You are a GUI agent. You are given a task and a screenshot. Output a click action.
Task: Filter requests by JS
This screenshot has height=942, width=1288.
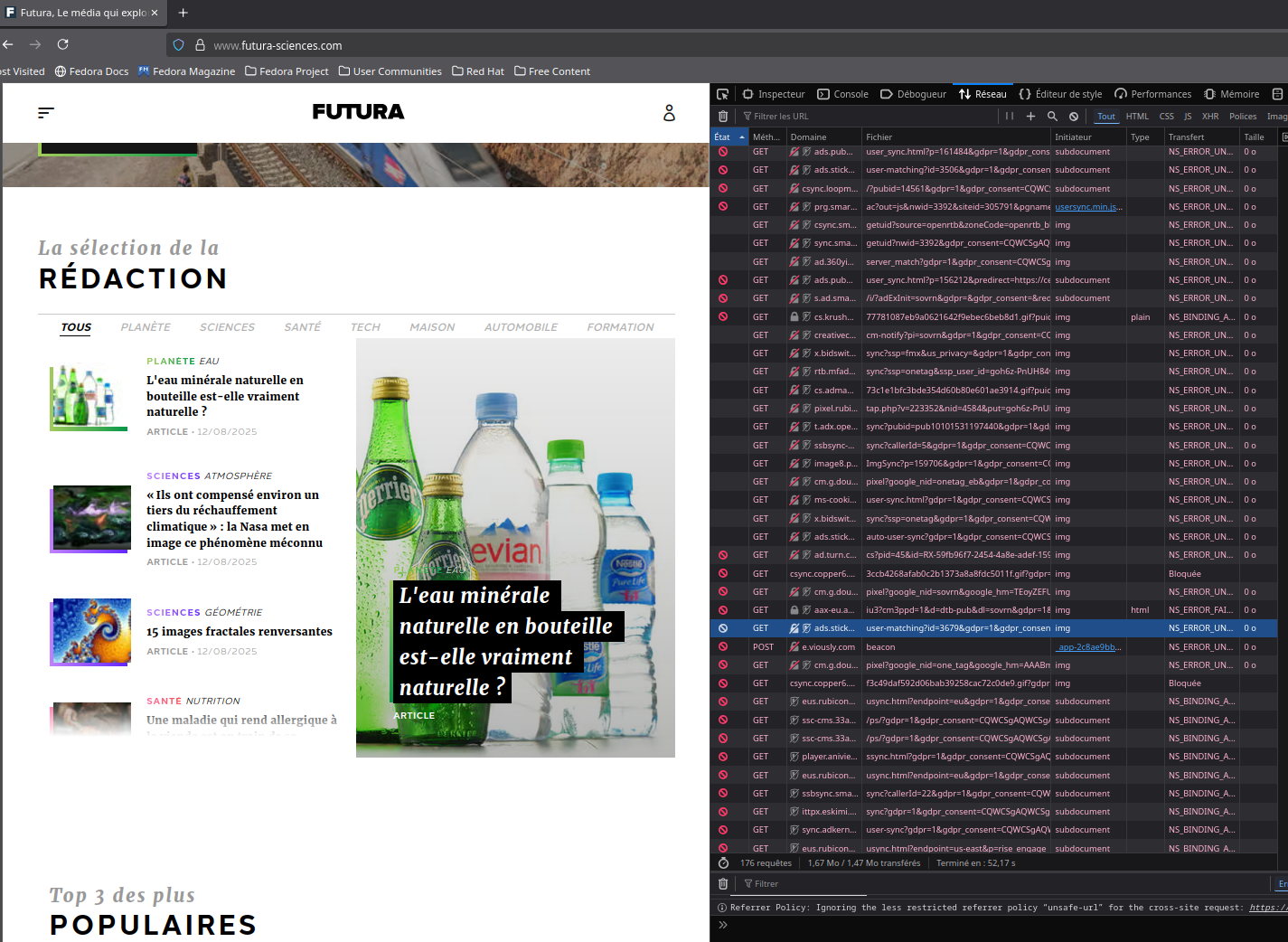(x=1188, y=116)
